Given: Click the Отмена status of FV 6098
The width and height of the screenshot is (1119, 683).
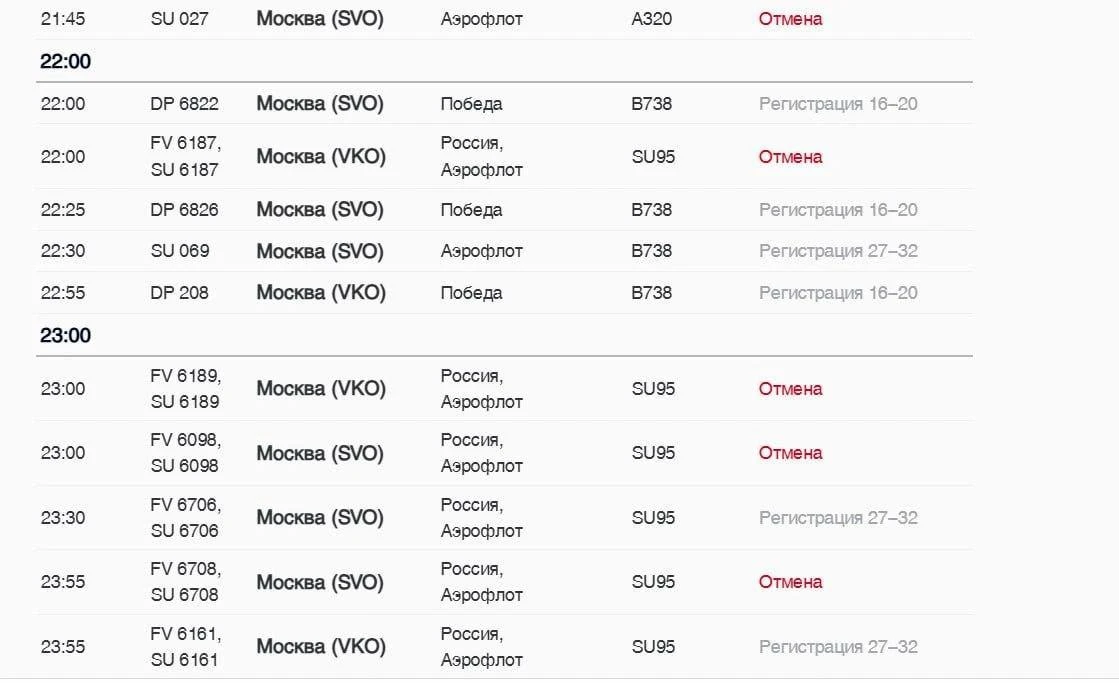Looking at the screenshot, I should point(790,453).
